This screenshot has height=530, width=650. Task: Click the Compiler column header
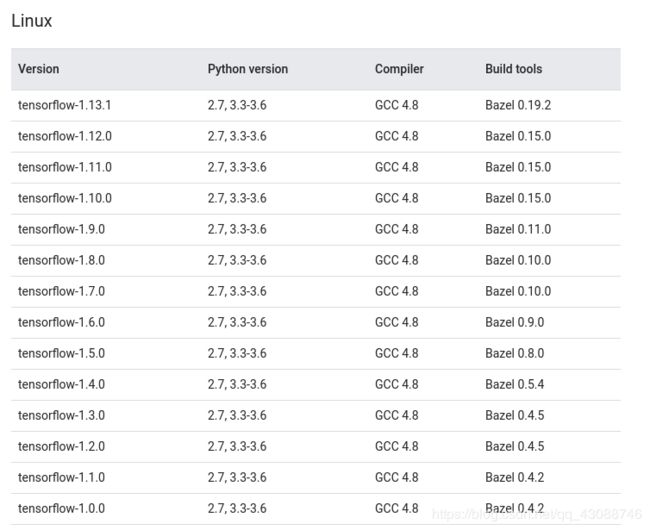click(399, 69)
